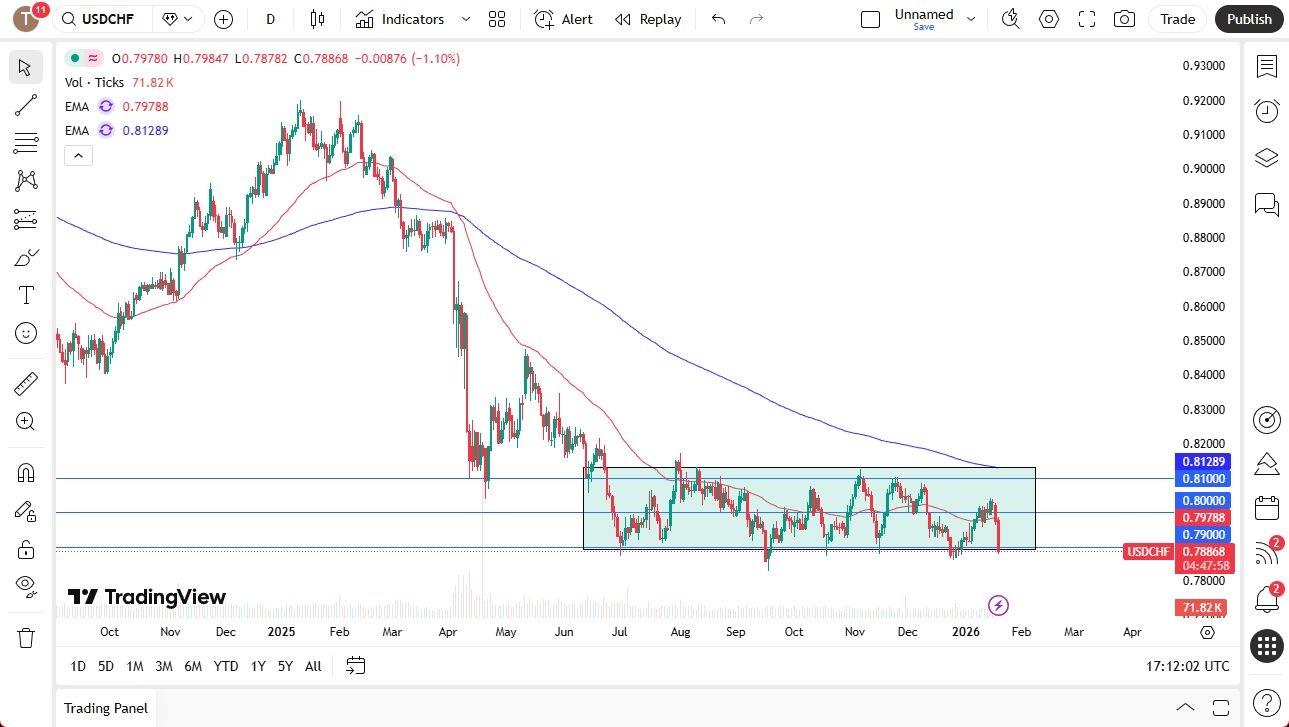Screen dimensions: 1289x727
Task: Collapse the indicator legend with the up arrow
Action: pyautogui.click(x=78, y=155)
